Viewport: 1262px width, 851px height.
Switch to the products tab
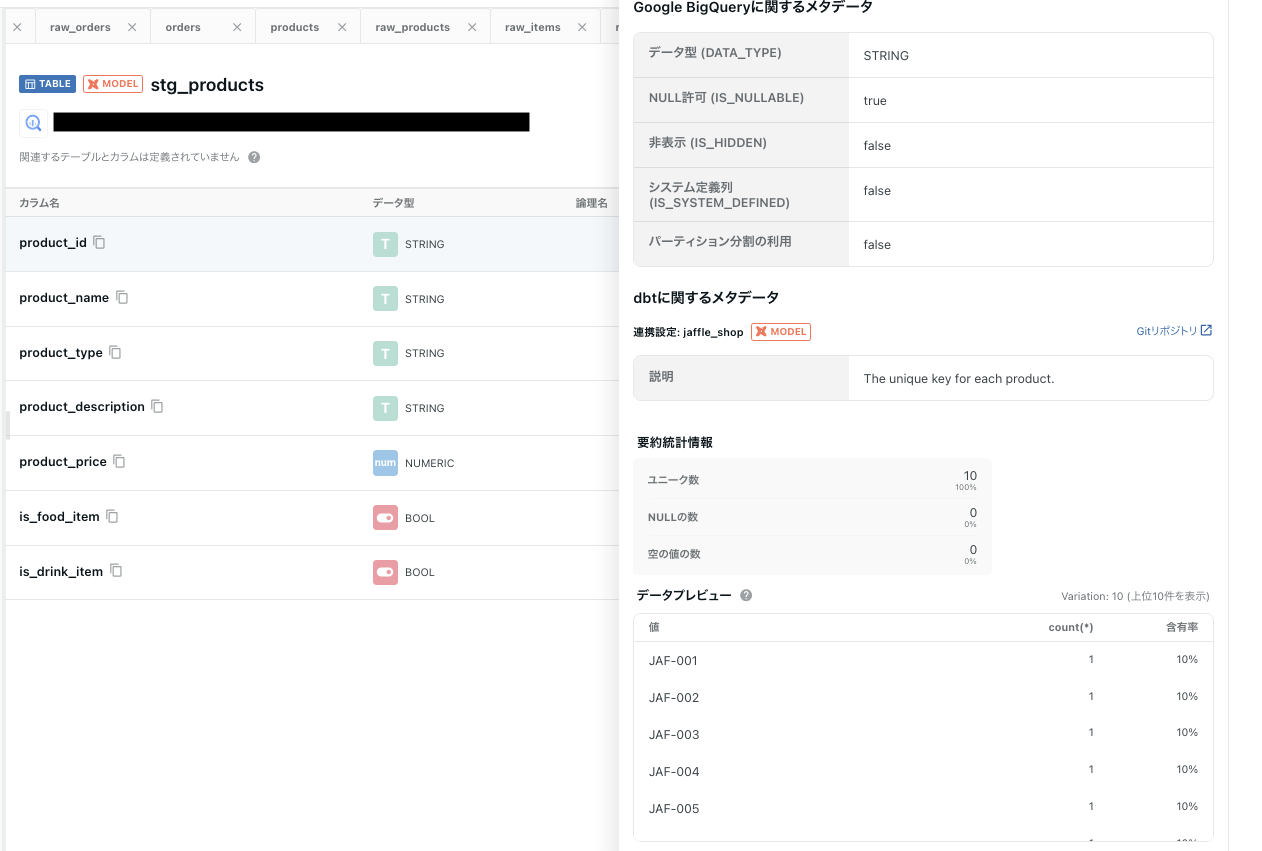pyautogui.click(x=293, y=27)
